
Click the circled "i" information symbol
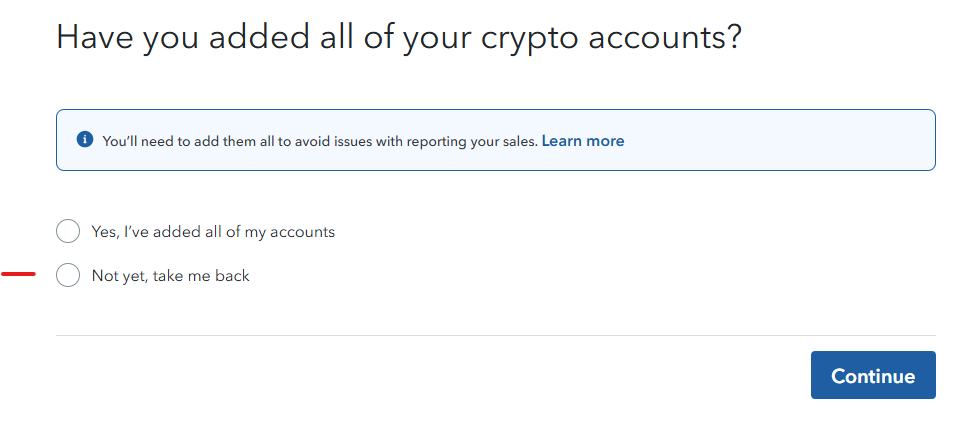point(85,140)
